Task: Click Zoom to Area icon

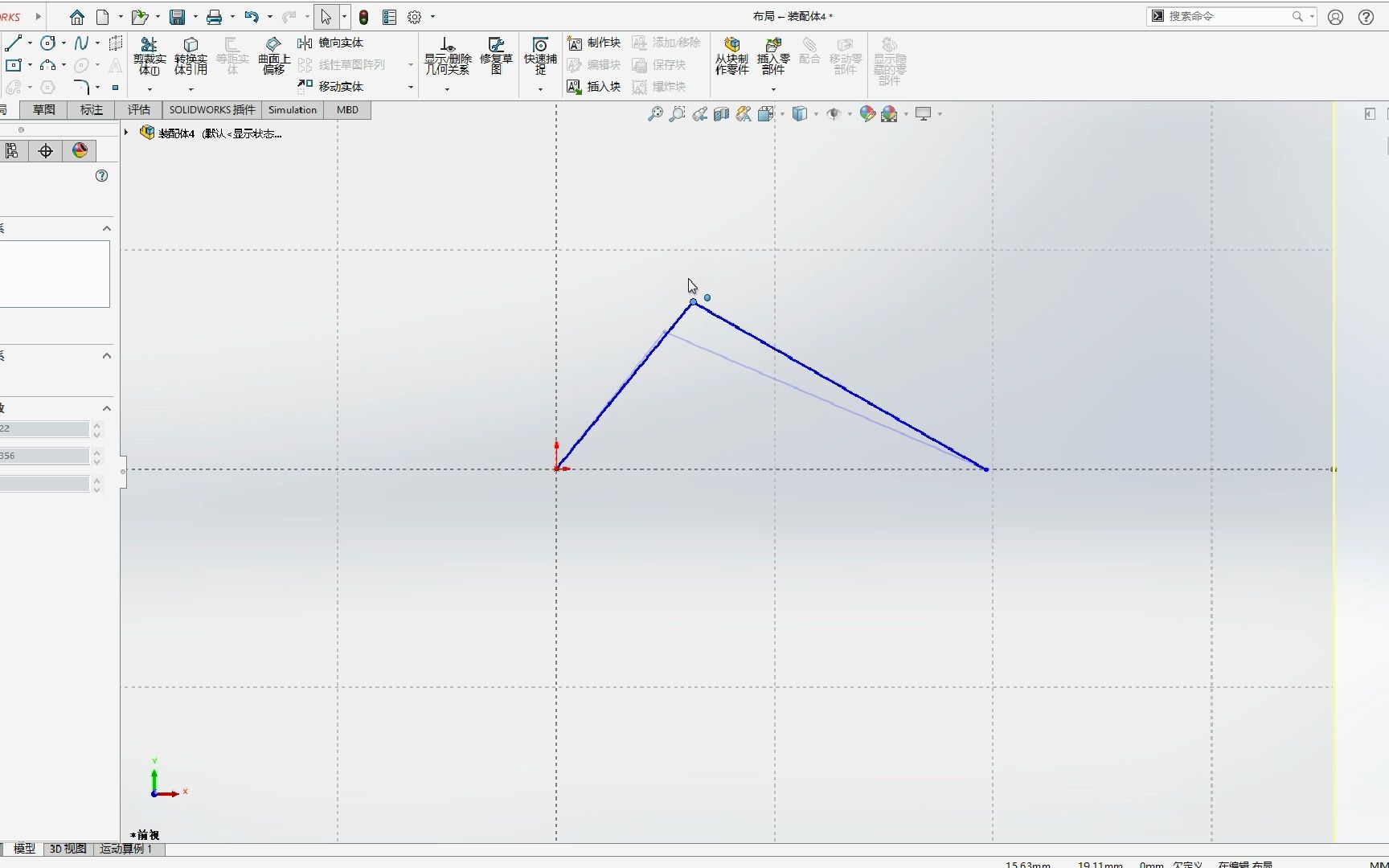Action: (677, 114)
